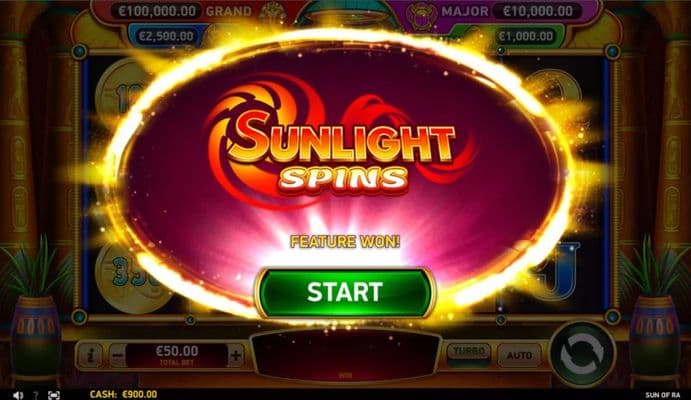The image size is (691, 400).
Task: Click the green START button
Action: pyautogui.click(x=345, y=292)
